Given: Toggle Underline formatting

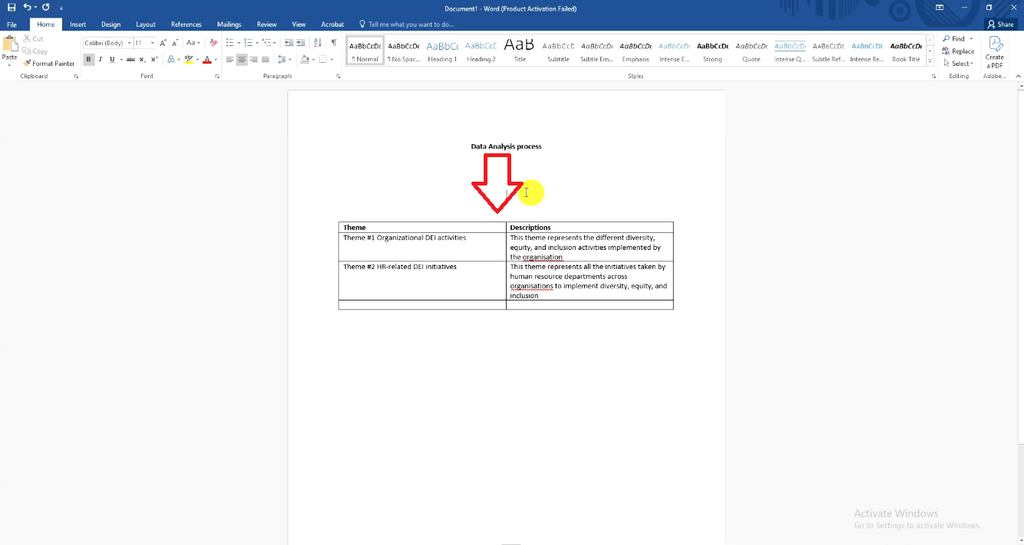Looking at the screenshot, I should coord(112,59).
